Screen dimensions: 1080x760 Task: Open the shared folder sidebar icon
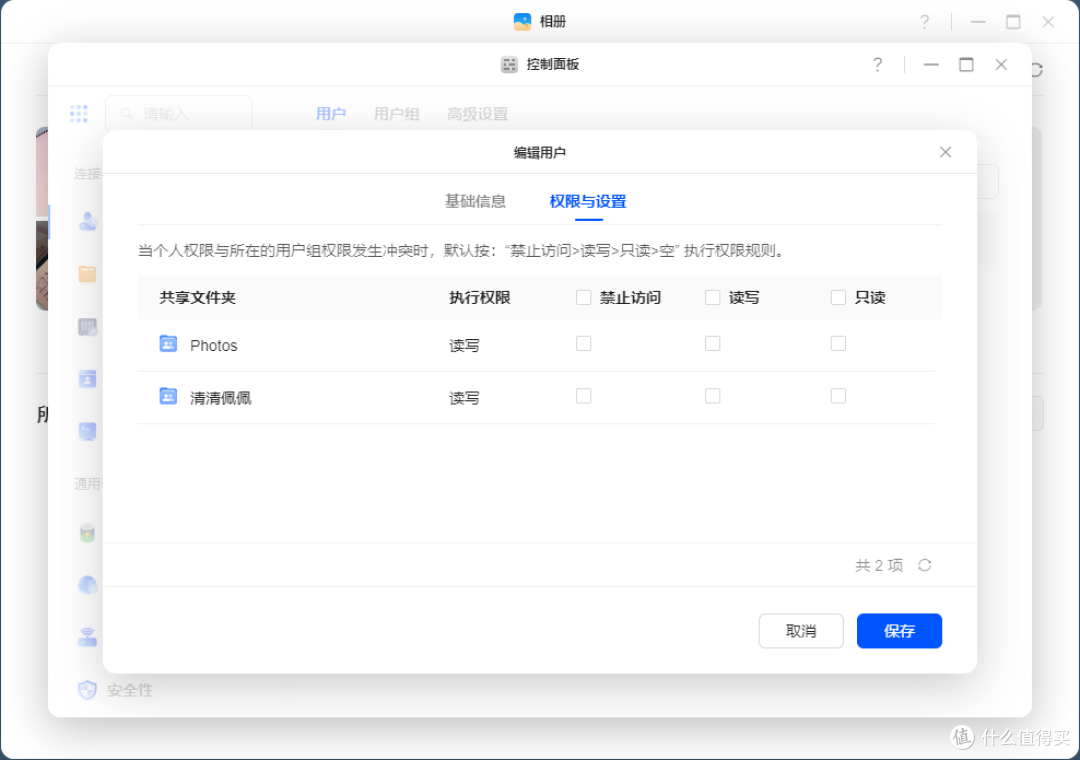[x=87, y=274]
